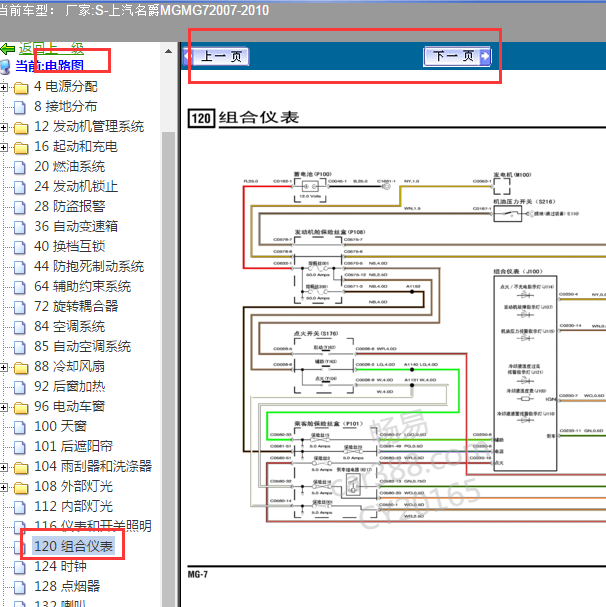The image size is (606, 607).
Task: Go to previous page with 上一页 button
Action: click(216, 57)
